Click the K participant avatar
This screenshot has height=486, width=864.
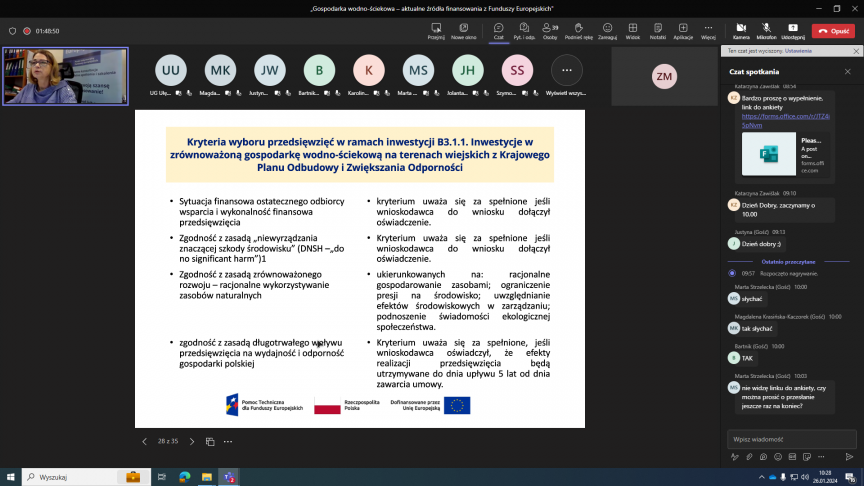coord(369,71)
